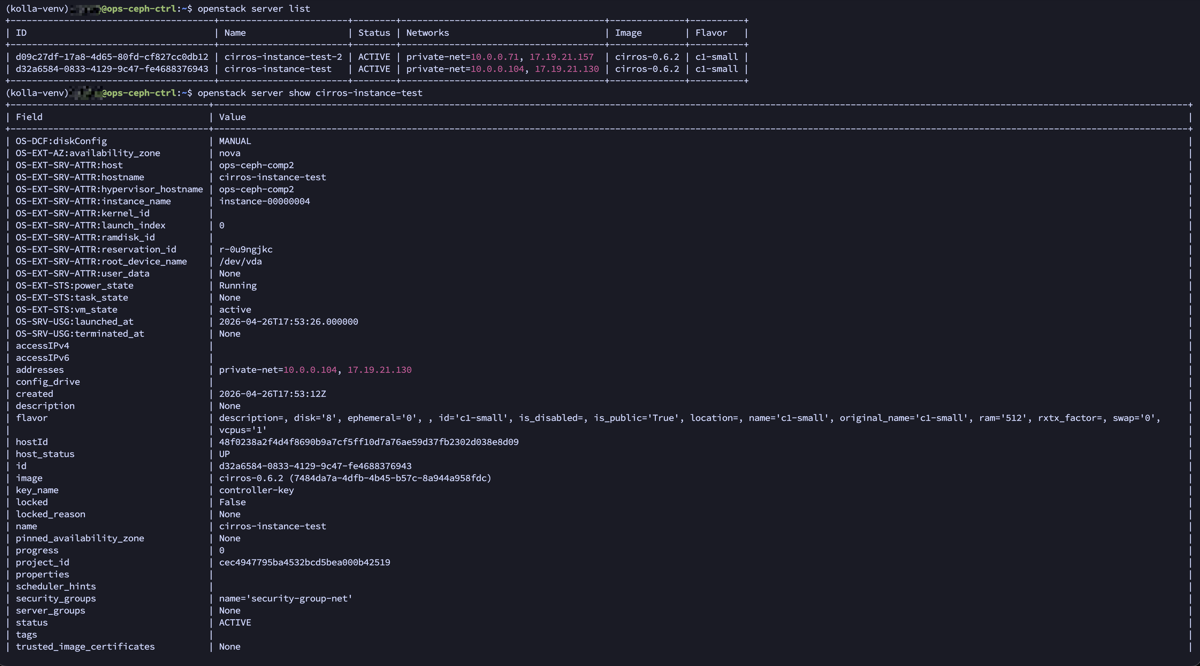Click the security_groups field name
Image resolution: width=1200 pixels, height=666 pixels.
(x=56, y=597)
